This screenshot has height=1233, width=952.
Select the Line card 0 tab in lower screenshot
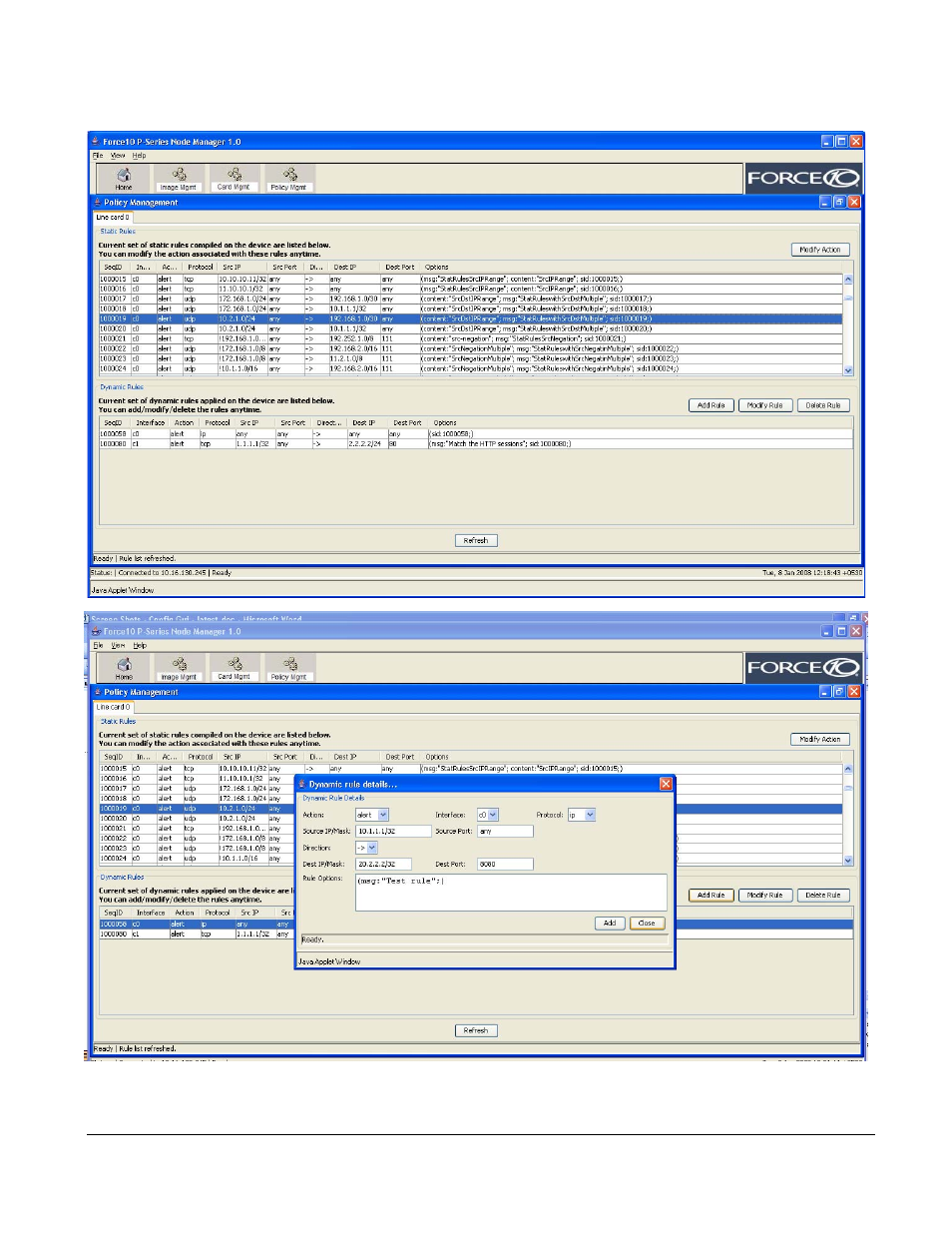click(113, 707)
